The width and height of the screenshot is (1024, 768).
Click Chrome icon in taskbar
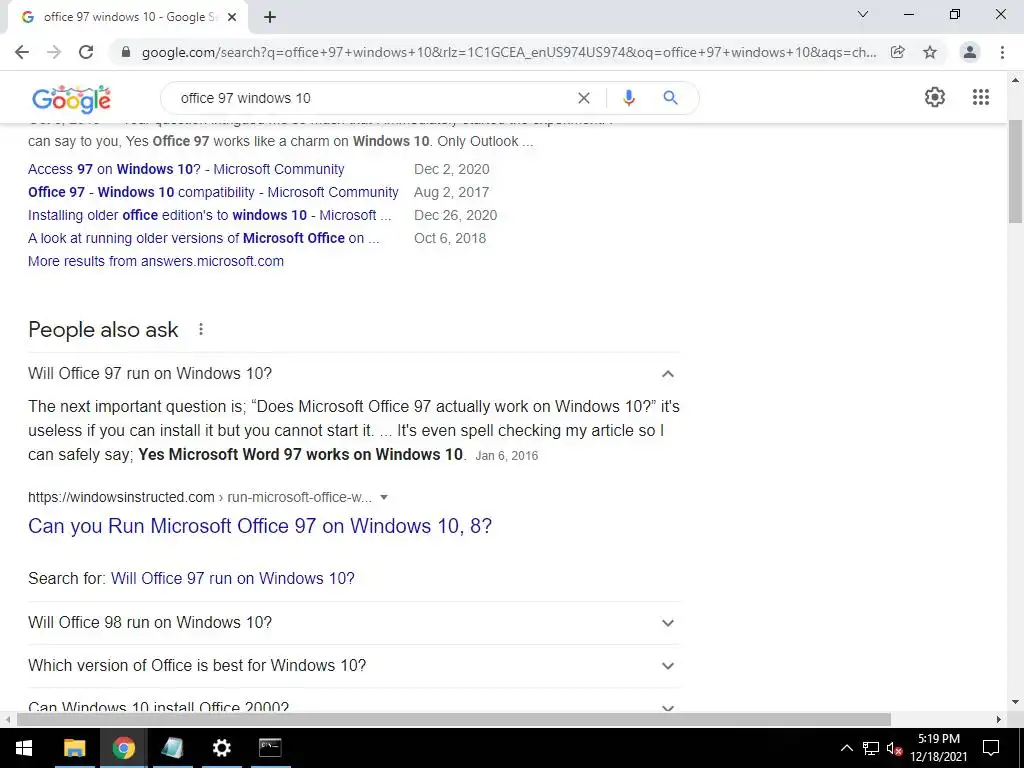[123, 748]
